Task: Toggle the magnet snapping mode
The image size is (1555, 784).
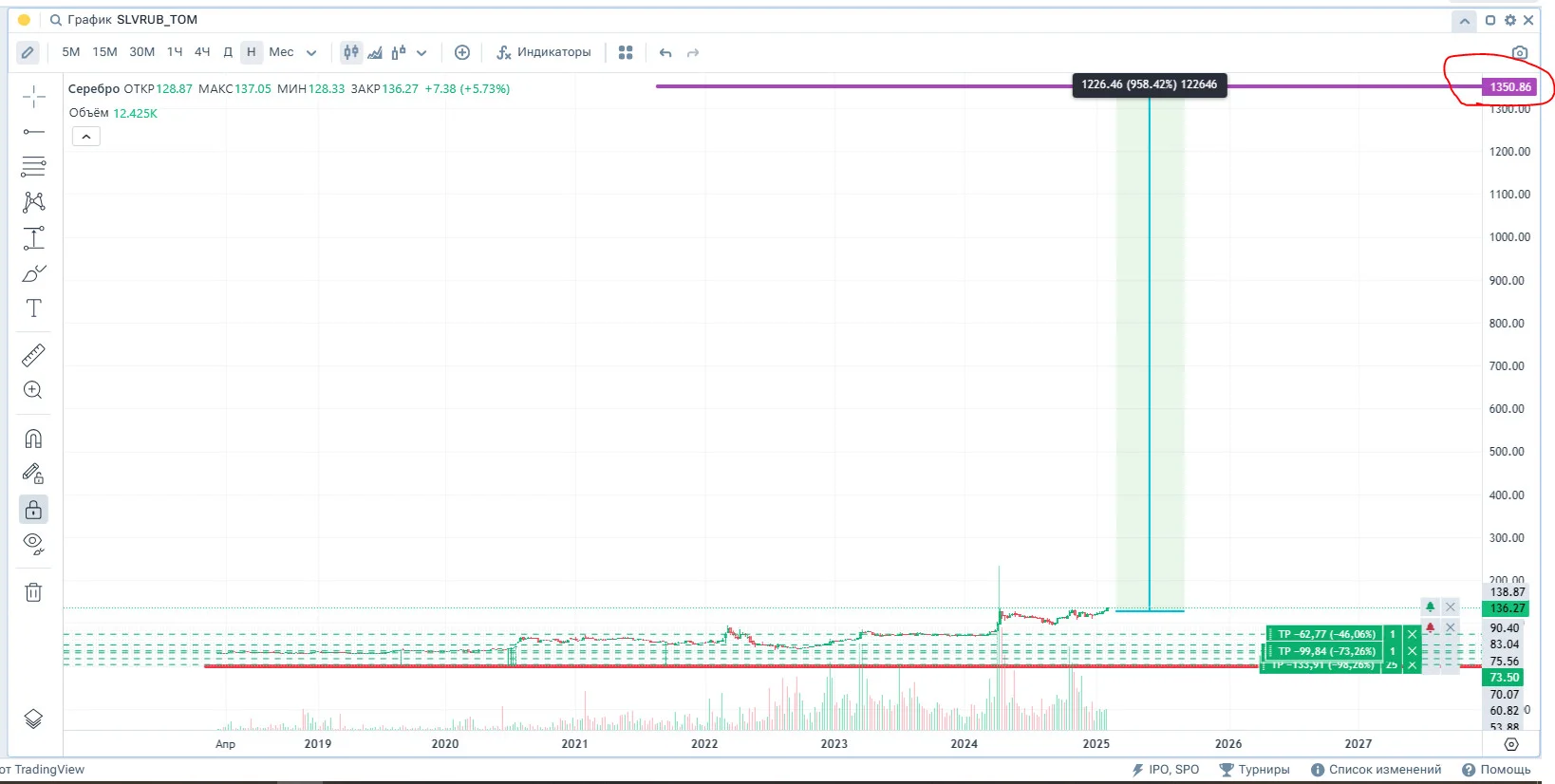Action: [33, 439]
